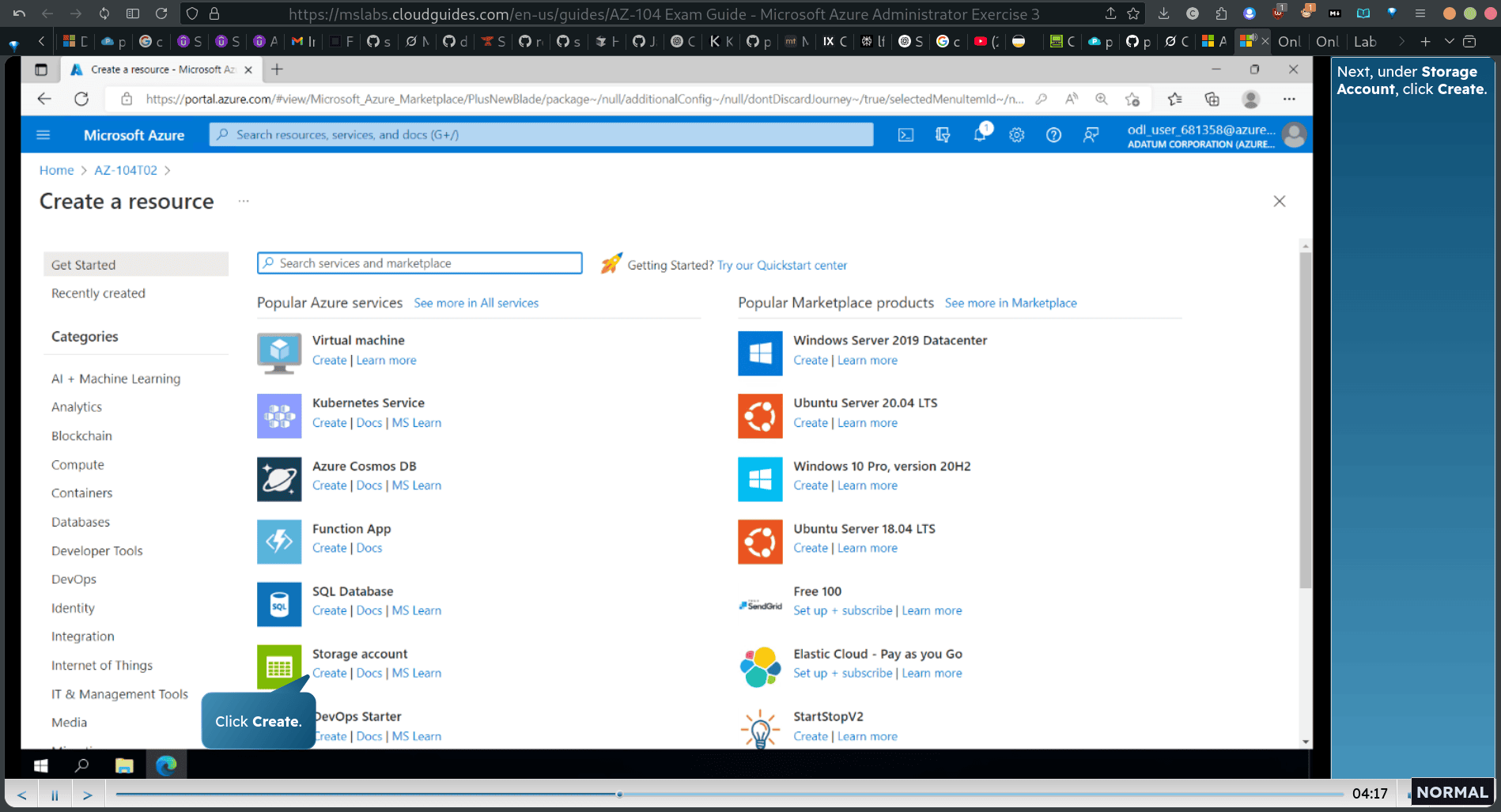1501x812 pixels.
Task: Click Home in the breadcrumb
Action: click(56, 170)
